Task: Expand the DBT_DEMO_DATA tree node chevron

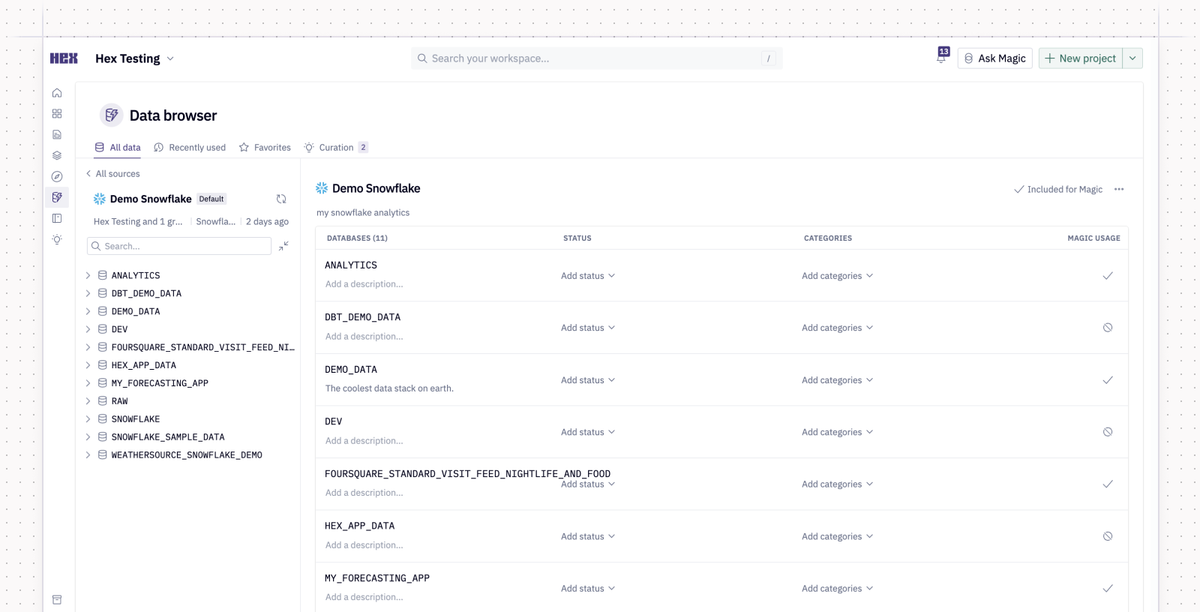Action: (x=88, y=294)
